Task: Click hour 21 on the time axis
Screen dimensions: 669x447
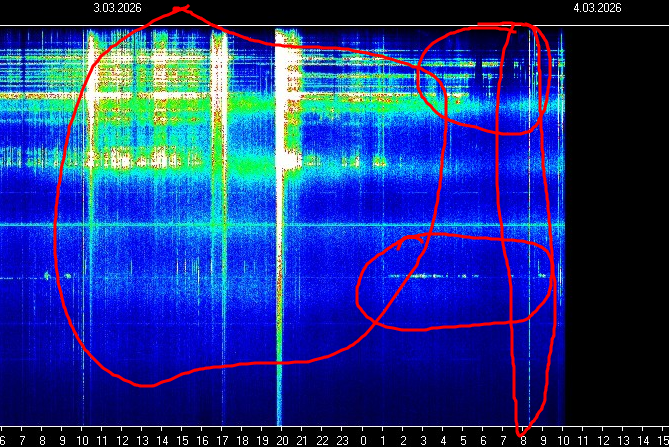Action: pos(302,439)
